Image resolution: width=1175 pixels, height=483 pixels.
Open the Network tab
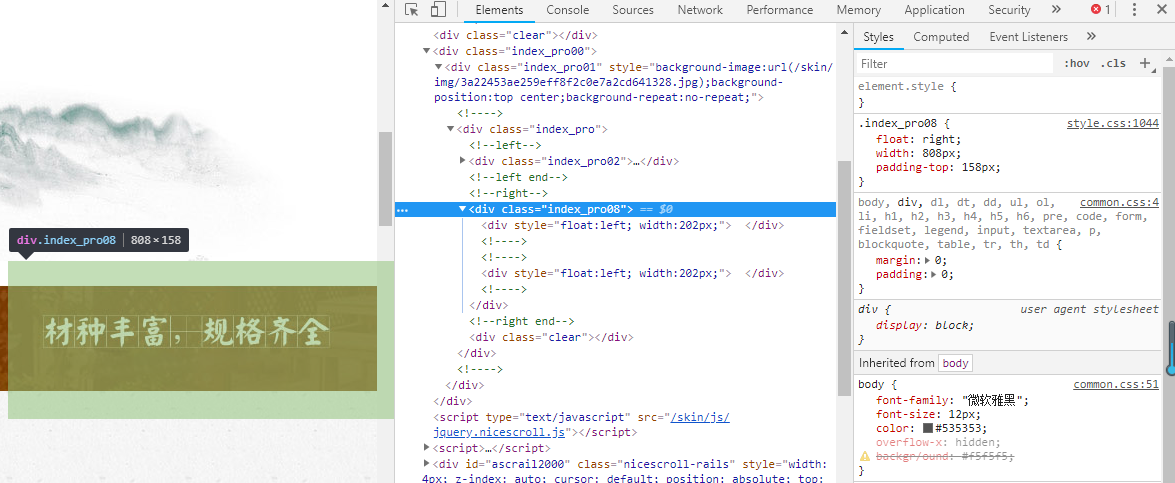click(x=700, y=10)
